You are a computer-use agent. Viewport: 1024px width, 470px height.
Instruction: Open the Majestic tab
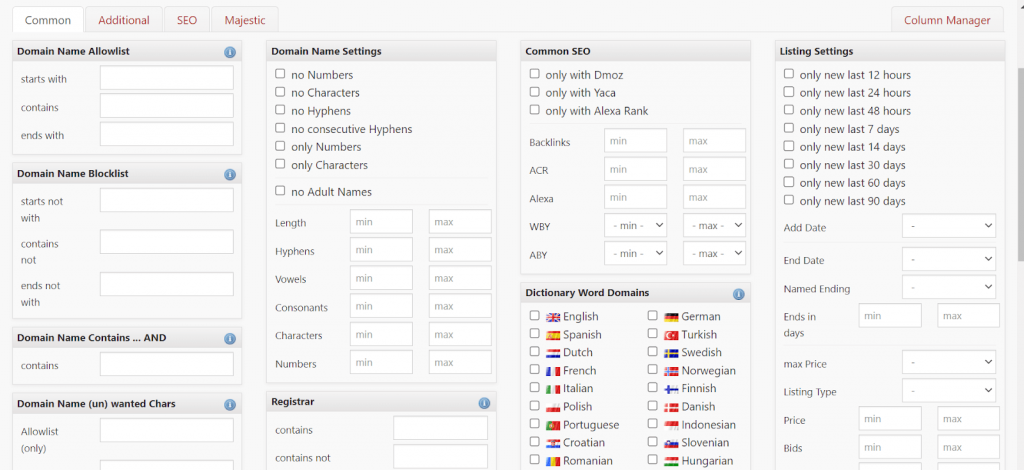(245, 20)
